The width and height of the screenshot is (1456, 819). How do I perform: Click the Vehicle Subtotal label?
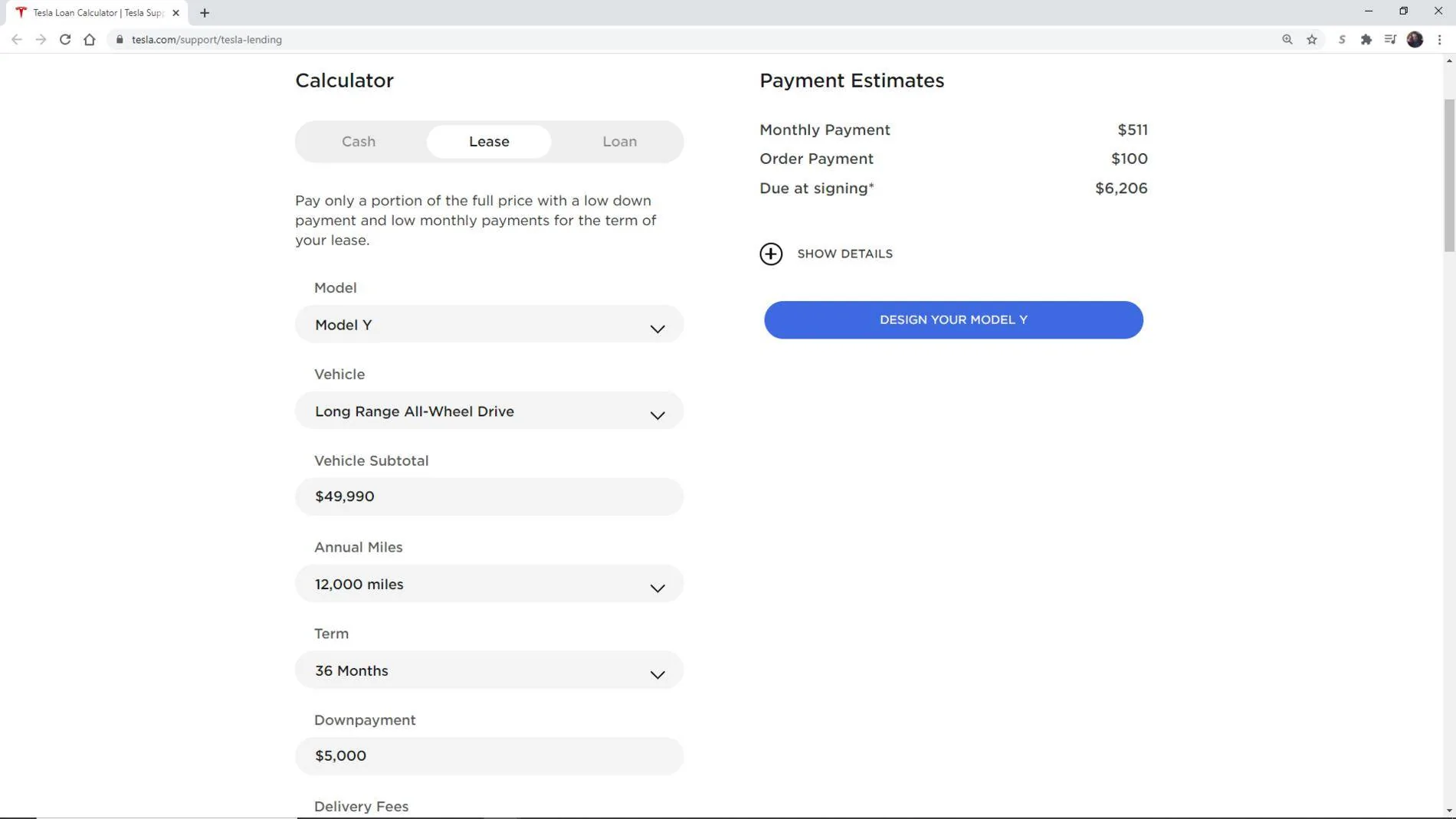[371, 461]
